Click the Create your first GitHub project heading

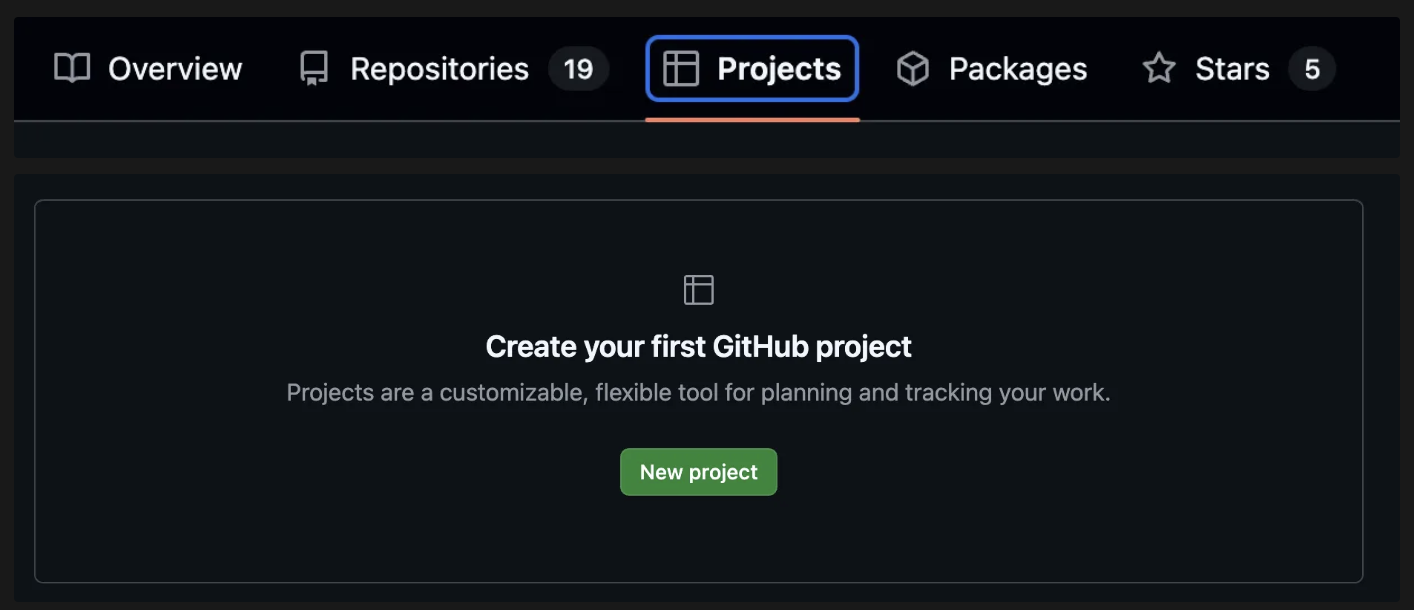click(x=698, y=346)
